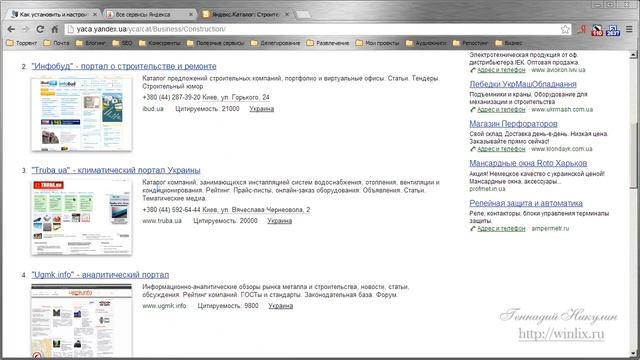The height and width of the screenshot is (360, 640).
Task: Click 'Украина' link next to www.ugmk.info
Action: [x=280, y=306]
